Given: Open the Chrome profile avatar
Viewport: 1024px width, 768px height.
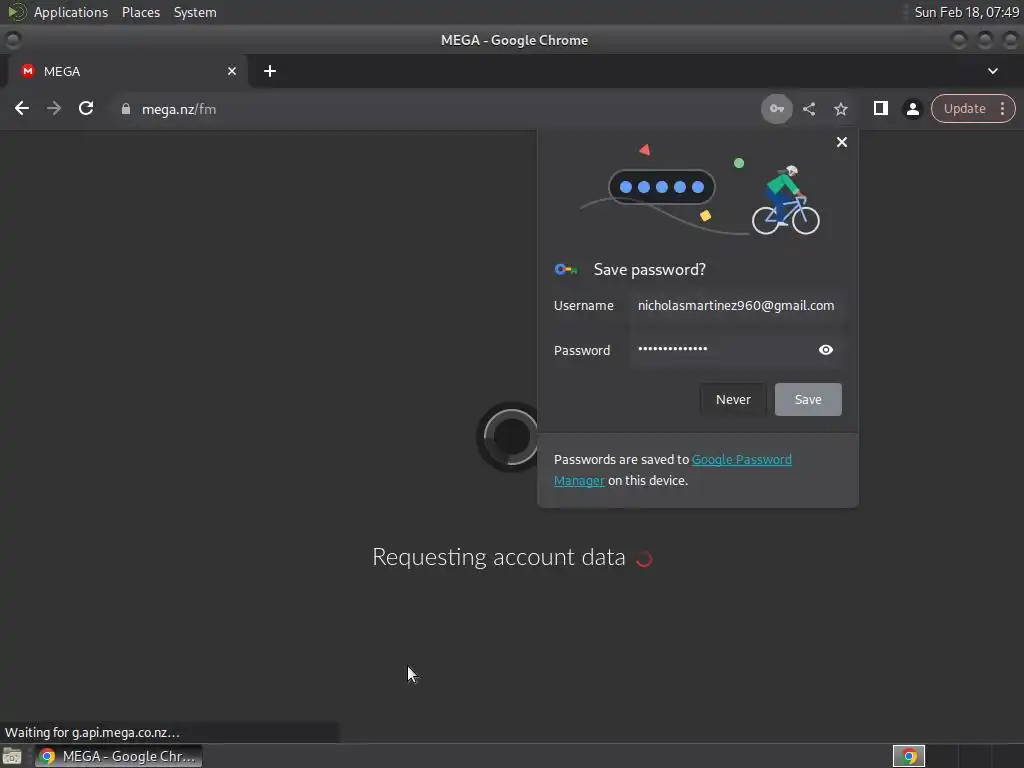Looking at the screenshot, I should point(912,108).
